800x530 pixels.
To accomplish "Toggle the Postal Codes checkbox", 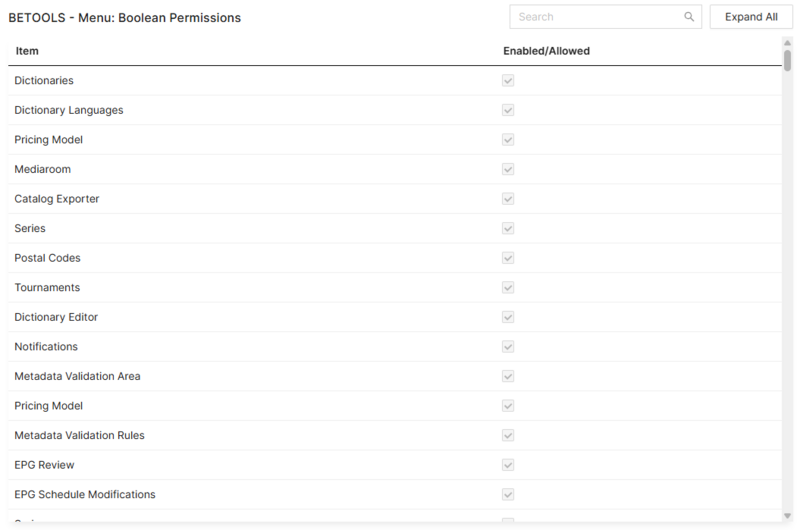I will click(508, 258).
